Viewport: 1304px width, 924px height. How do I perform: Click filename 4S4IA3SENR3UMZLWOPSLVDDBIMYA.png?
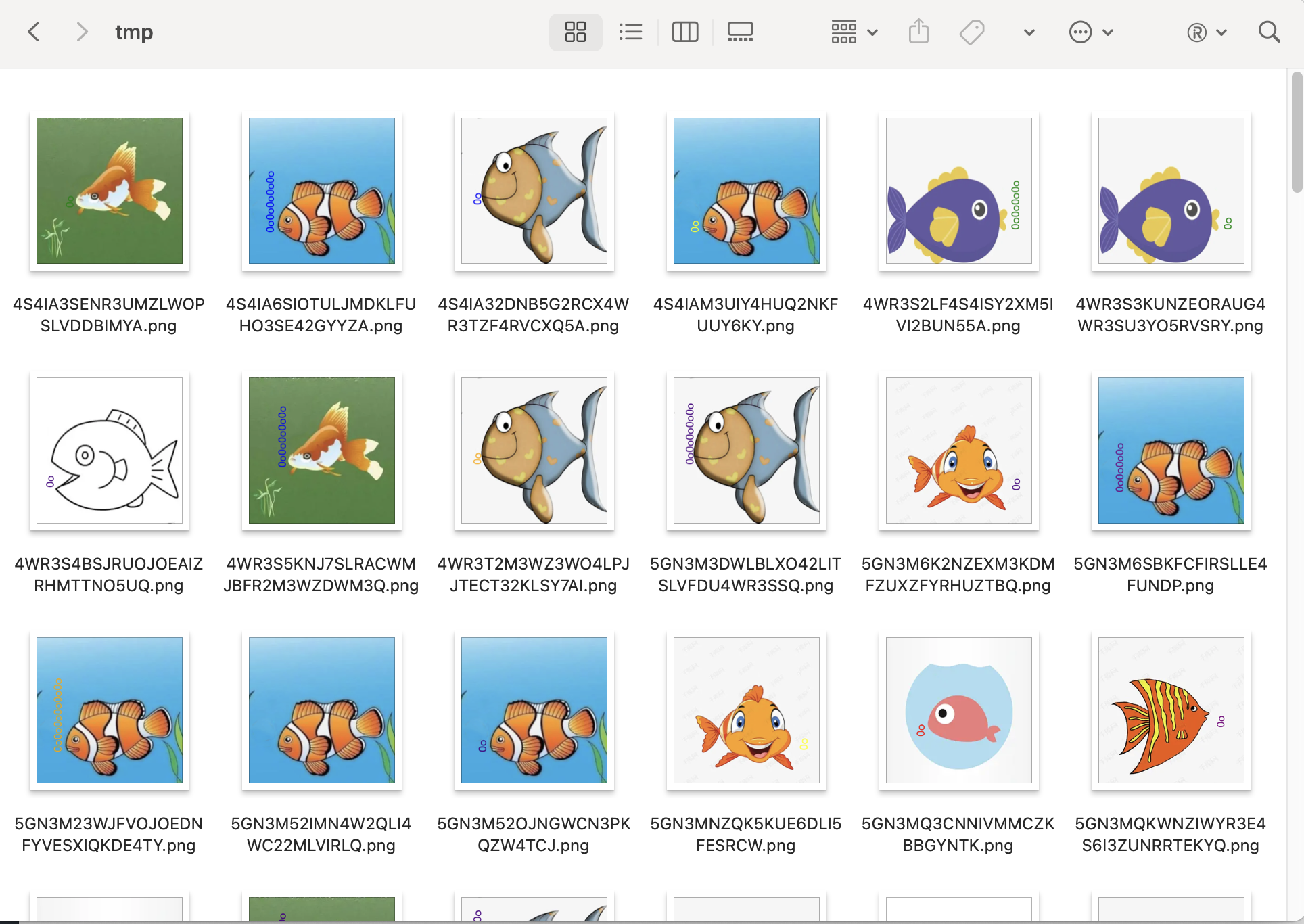point(109,315)
